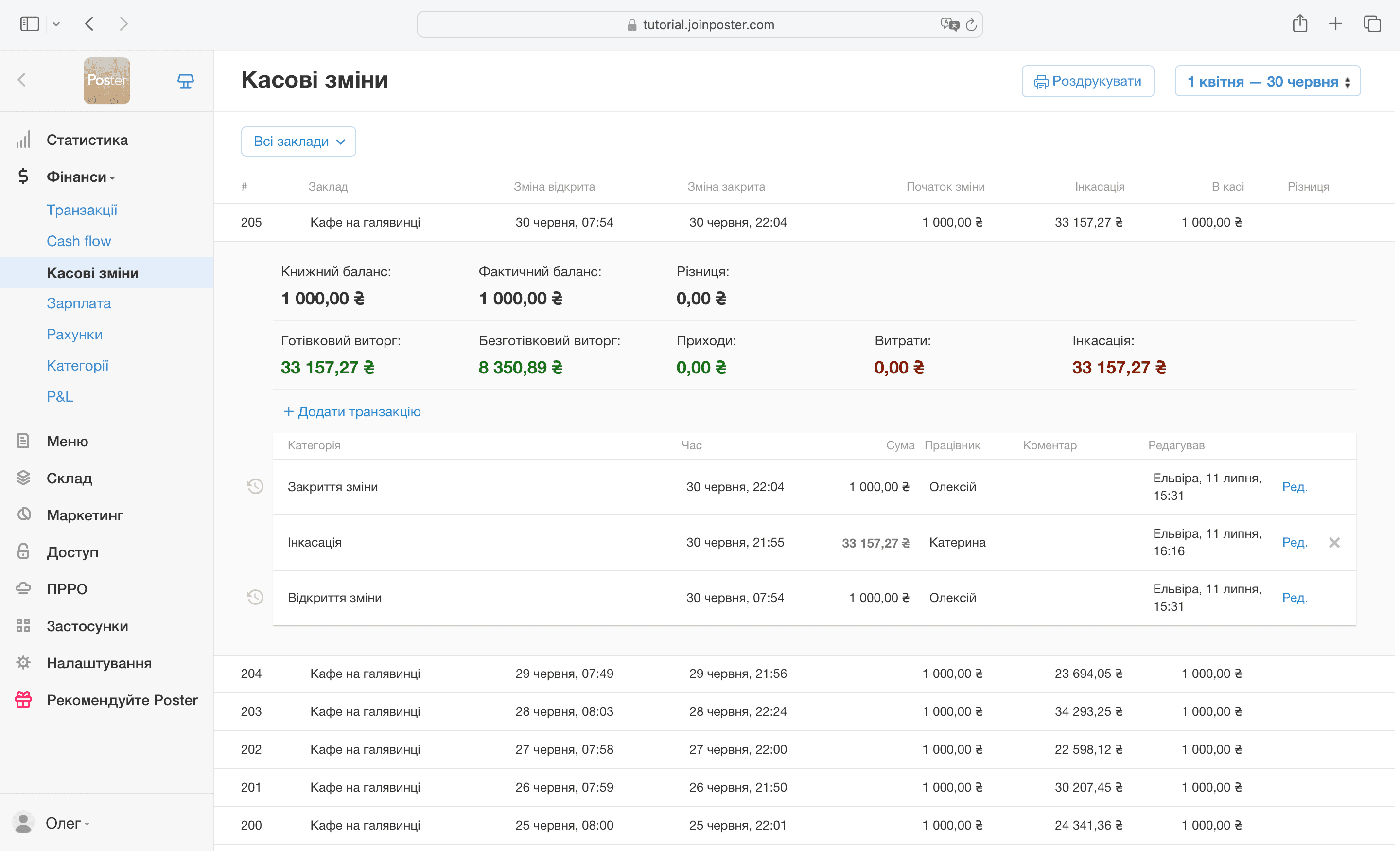
Task: Click the Роздрукувати print button
Action: 1087,81
